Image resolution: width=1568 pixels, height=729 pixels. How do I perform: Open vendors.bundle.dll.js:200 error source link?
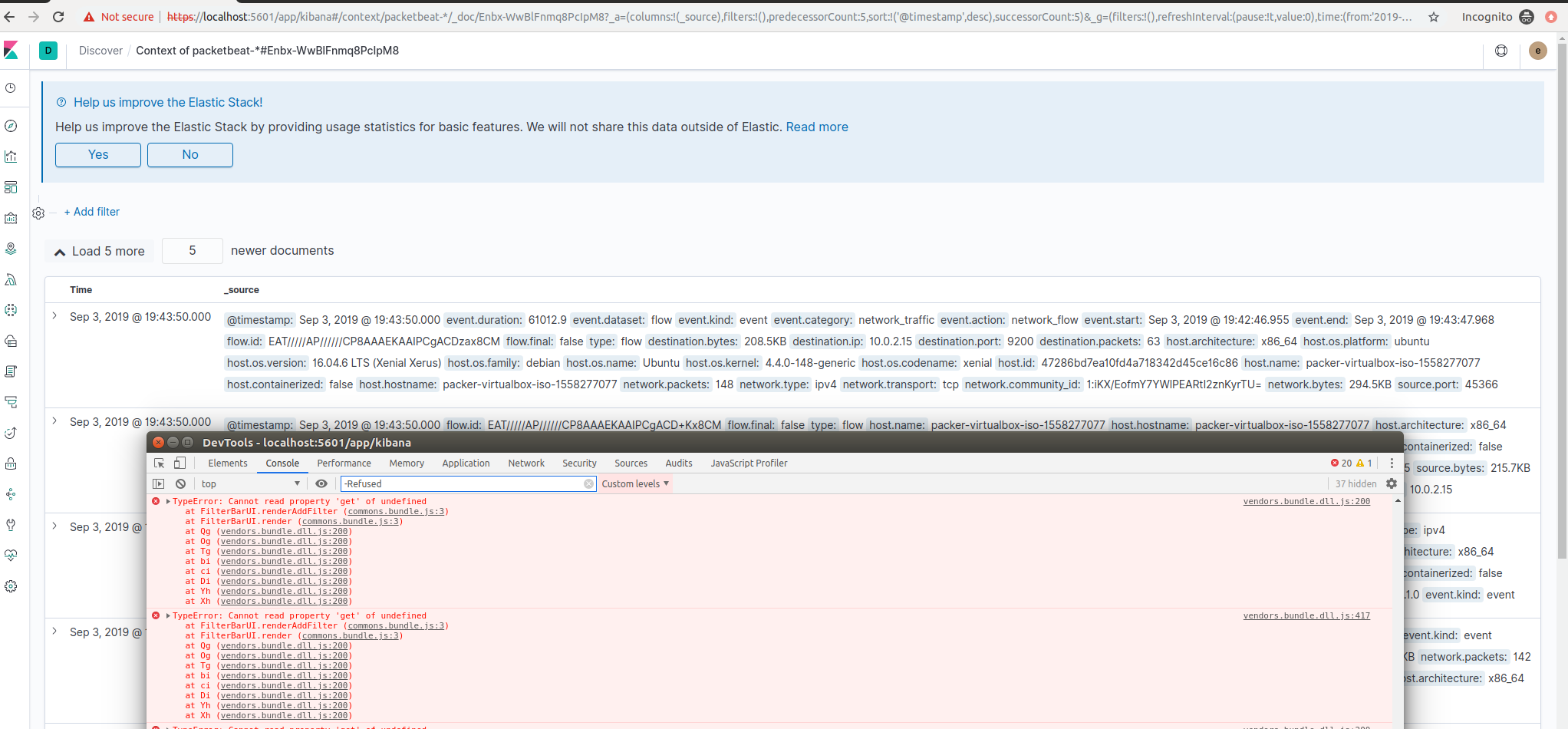[x=1306, y=501]
